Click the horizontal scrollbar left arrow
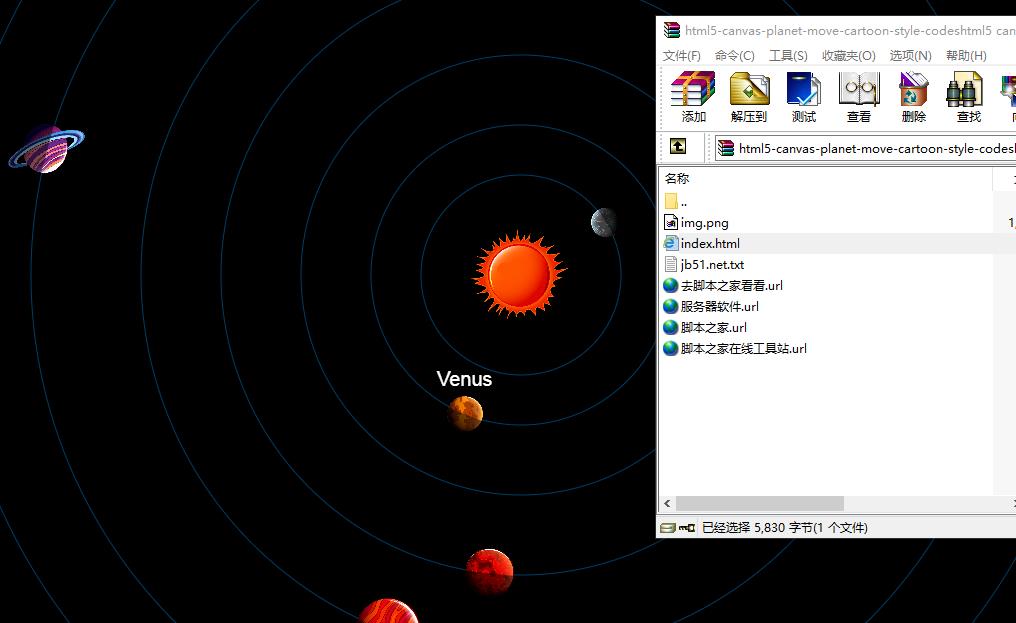The height and width of the screenshot is (623, 1016). coord(667,503)
